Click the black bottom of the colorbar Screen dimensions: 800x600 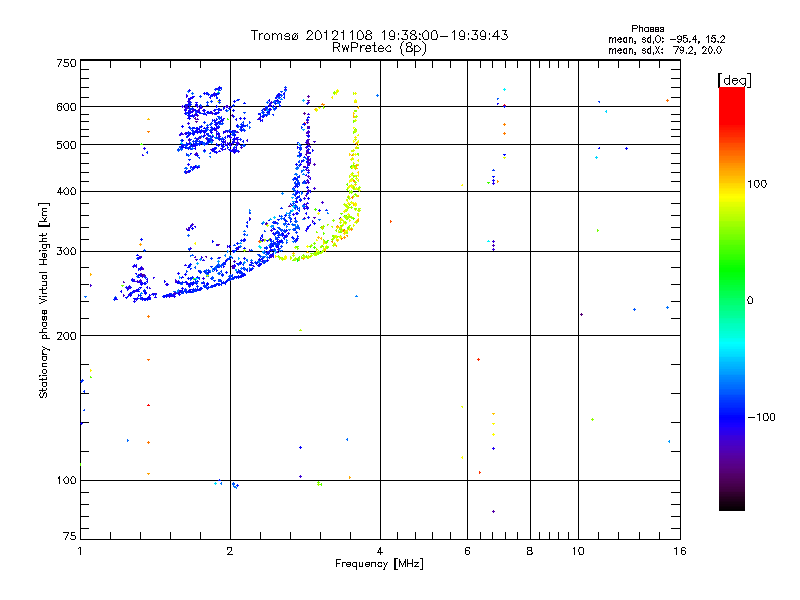[732, 503]
